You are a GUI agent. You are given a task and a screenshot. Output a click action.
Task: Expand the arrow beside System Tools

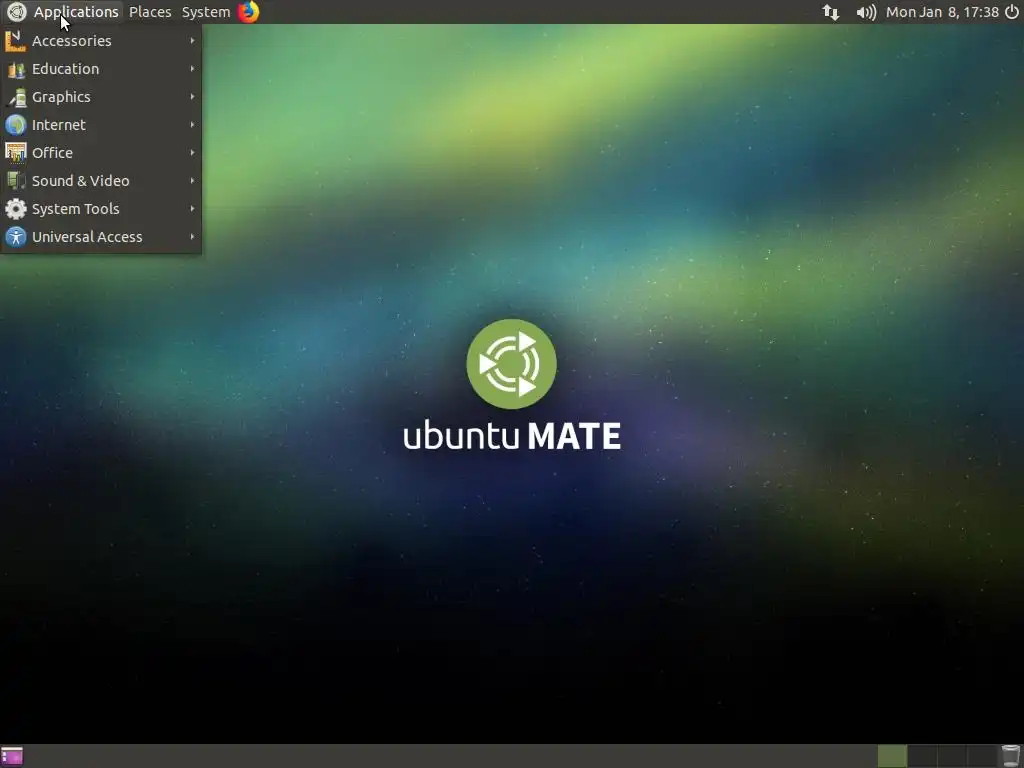point(192,209)
